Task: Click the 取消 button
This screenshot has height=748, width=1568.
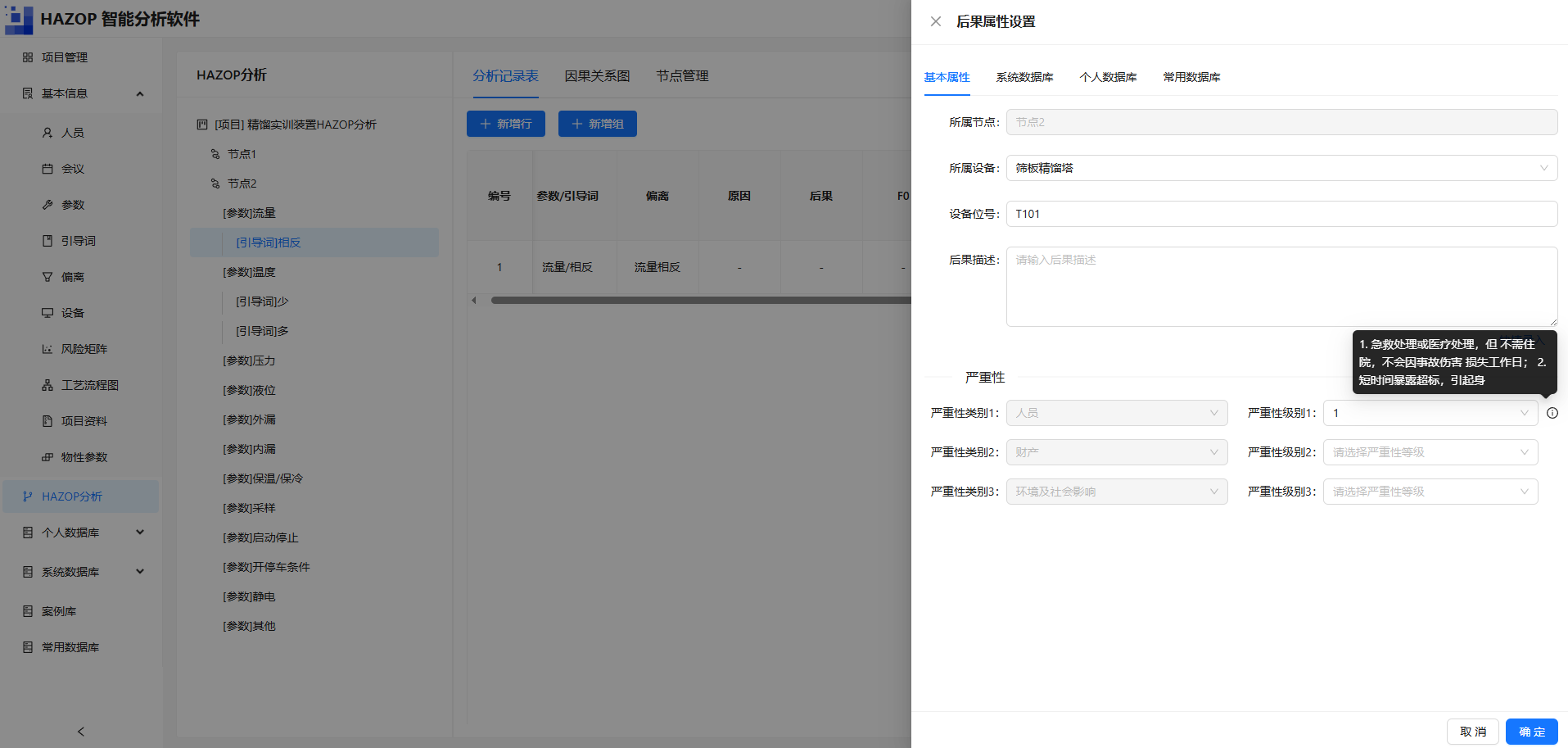Action: pos(1472,732)
